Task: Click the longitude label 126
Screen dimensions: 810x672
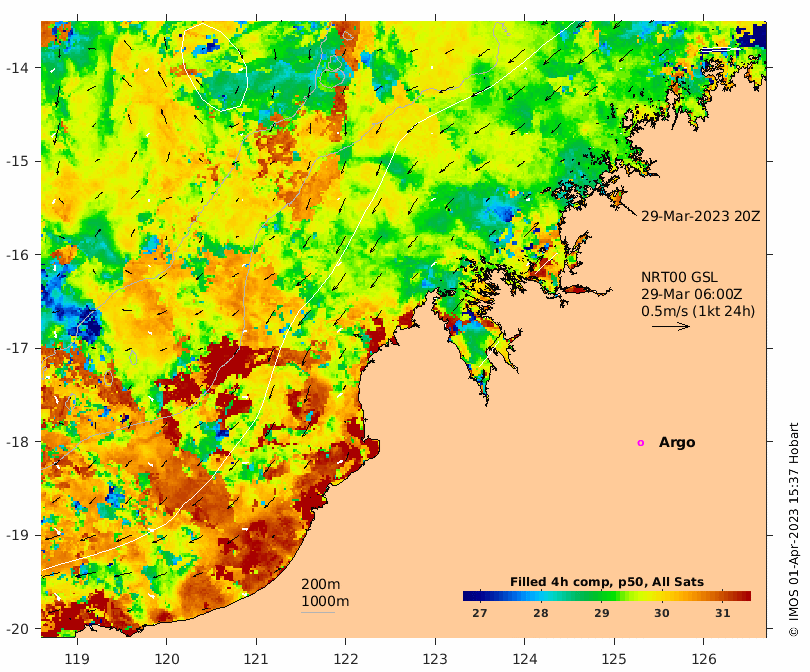Action: pos(704,659)
